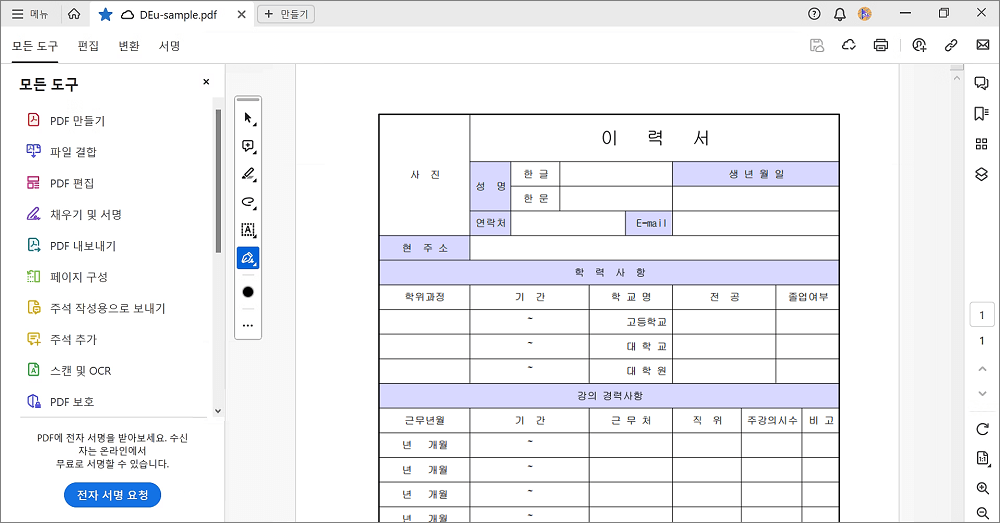The width and height of the screenshot is (1000, 523).
Task: Select the highlighter tool
Action: coord(248,174)
